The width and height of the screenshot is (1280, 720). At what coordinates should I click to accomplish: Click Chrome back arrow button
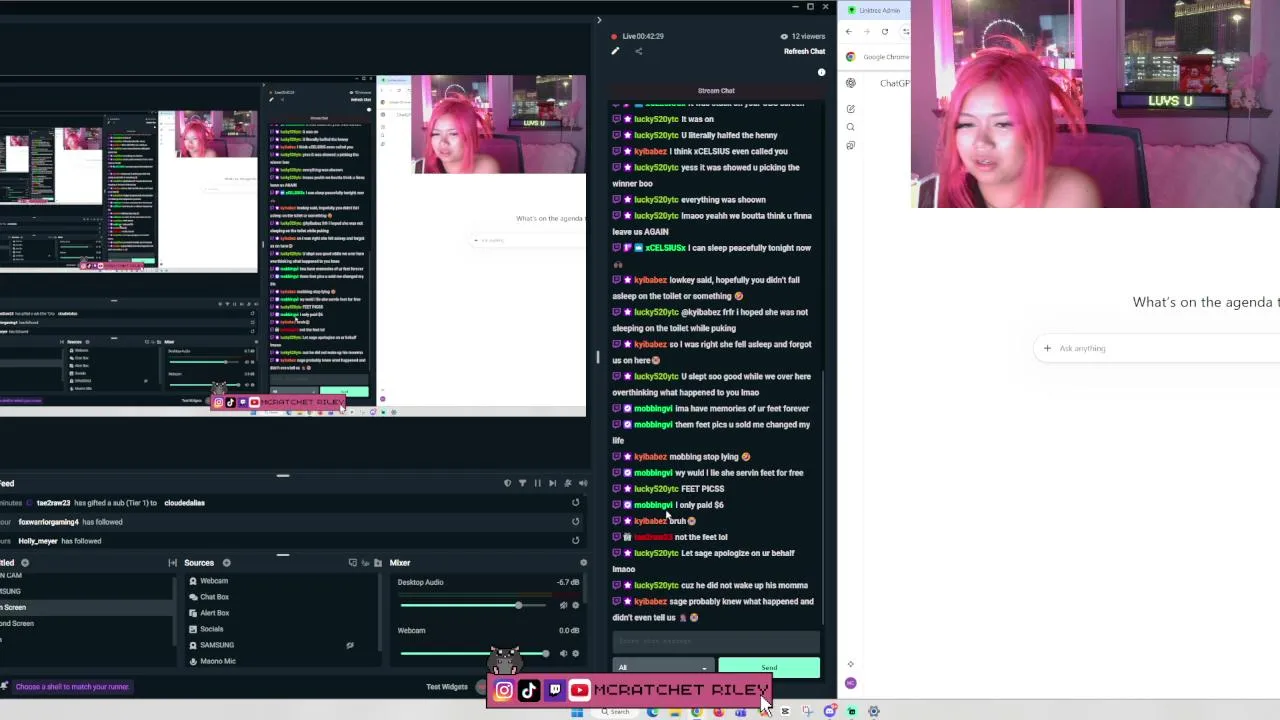849,32
